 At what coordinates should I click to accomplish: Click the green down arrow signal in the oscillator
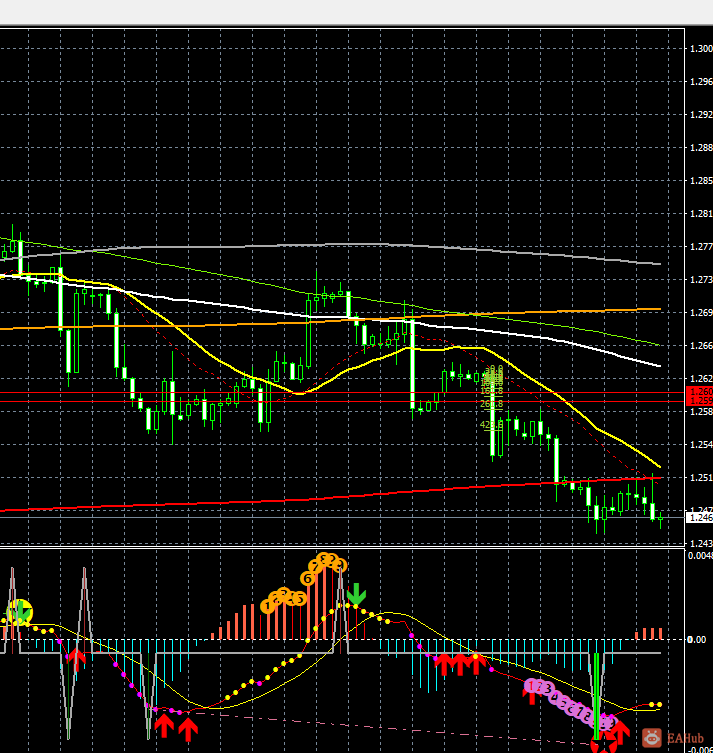tap(356, 594)
